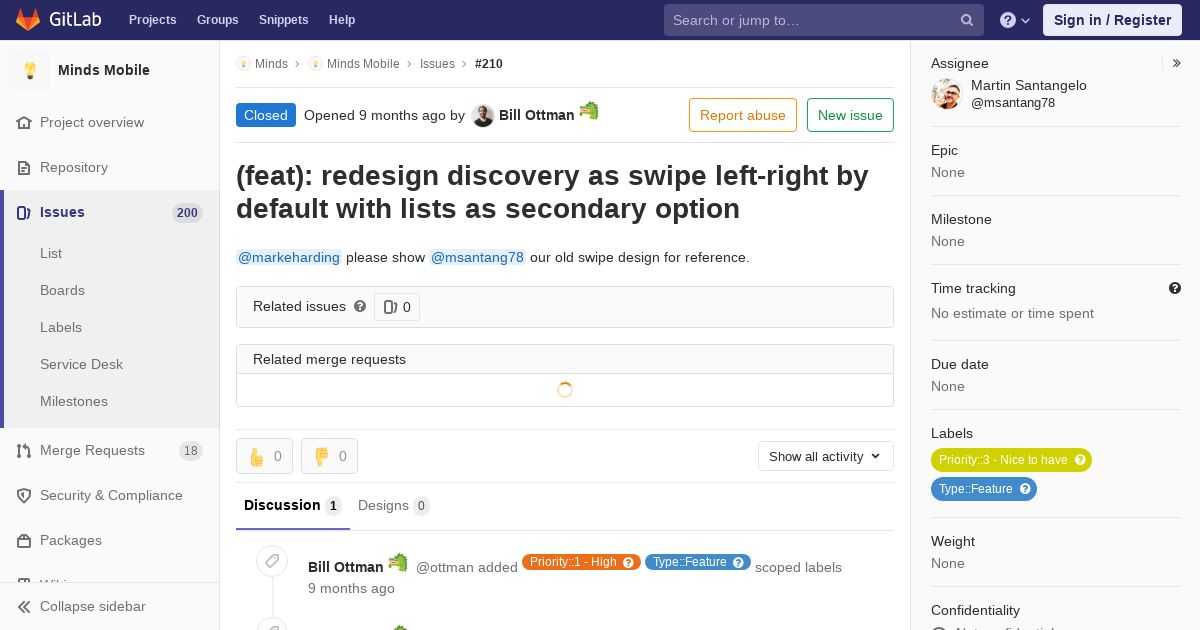Collapse the right issue sidebar
1200x630 pixels.
coord(1177,63)
